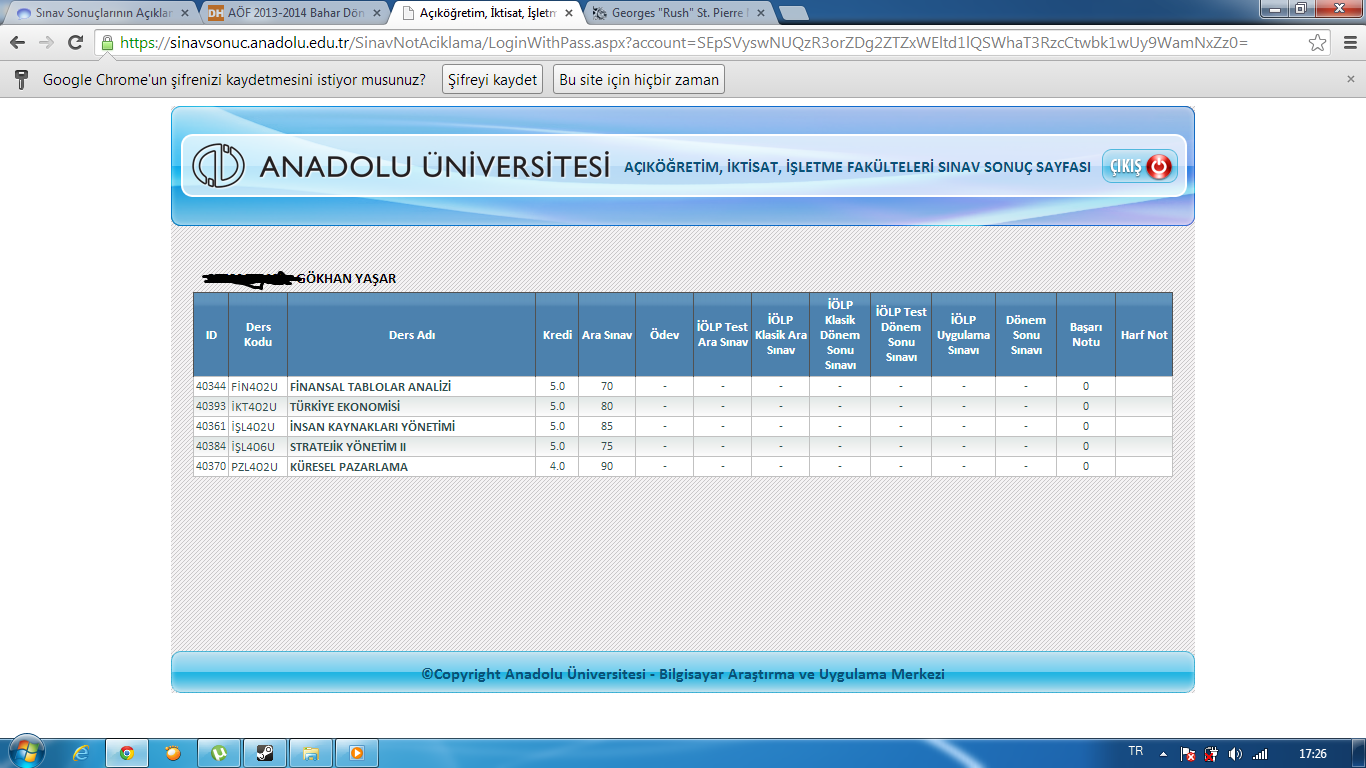This screenshot has height=768, width=1366.
Task: Click Ara Sınav score 85
Action: tap(607, 427)
